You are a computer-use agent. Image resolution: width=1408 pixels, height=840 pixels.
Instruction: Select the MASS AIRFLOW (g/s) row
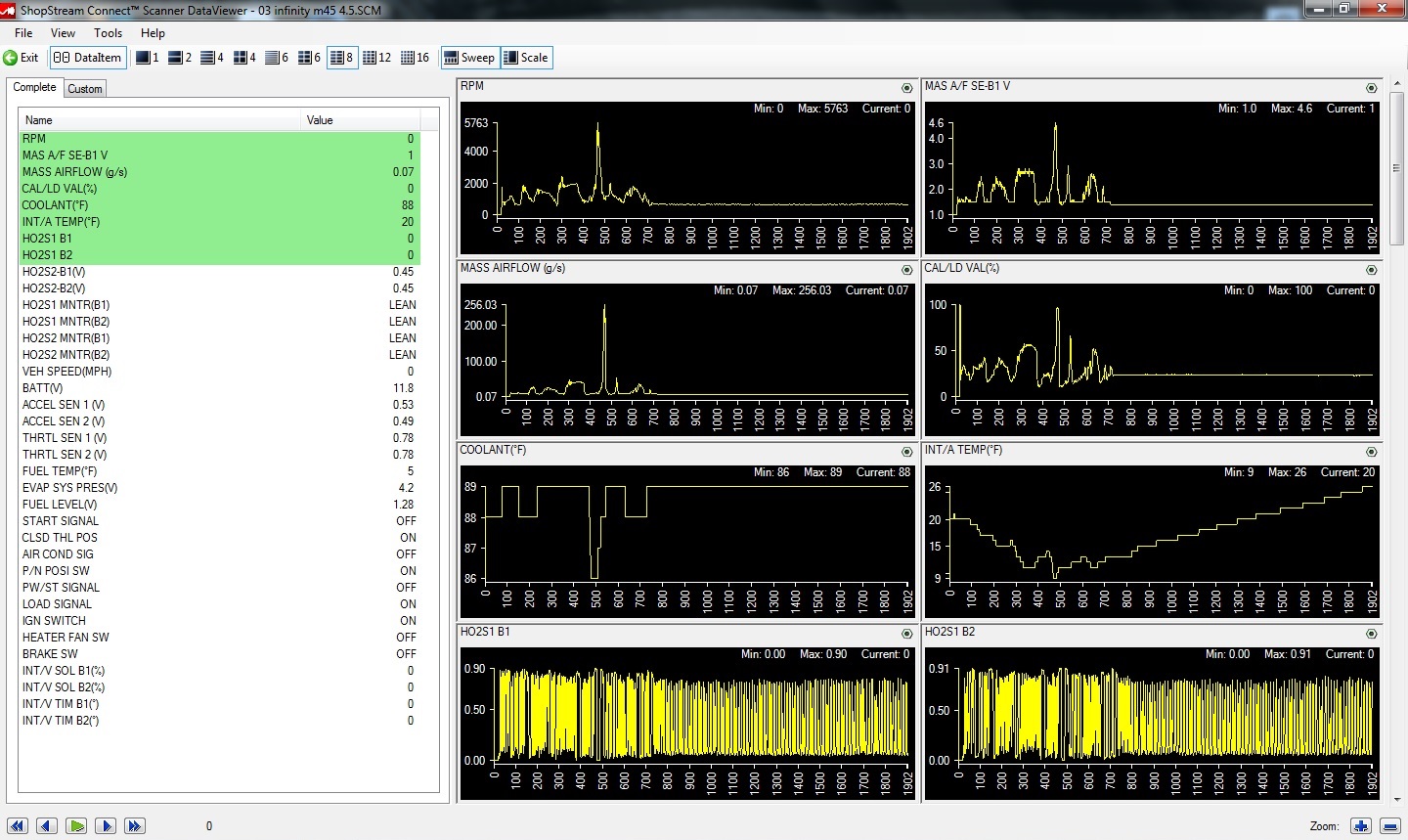click(x=219, y=172)
